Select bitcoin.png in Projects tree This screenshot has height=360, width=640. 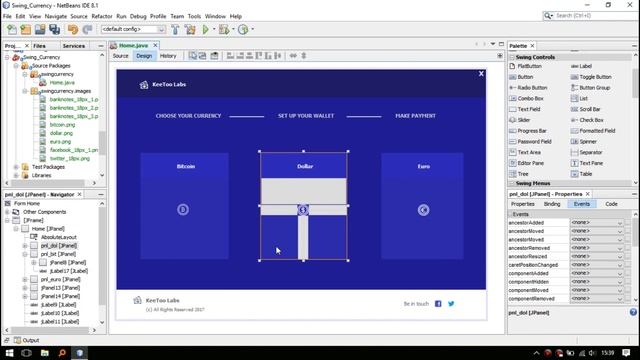pos(62,125)
